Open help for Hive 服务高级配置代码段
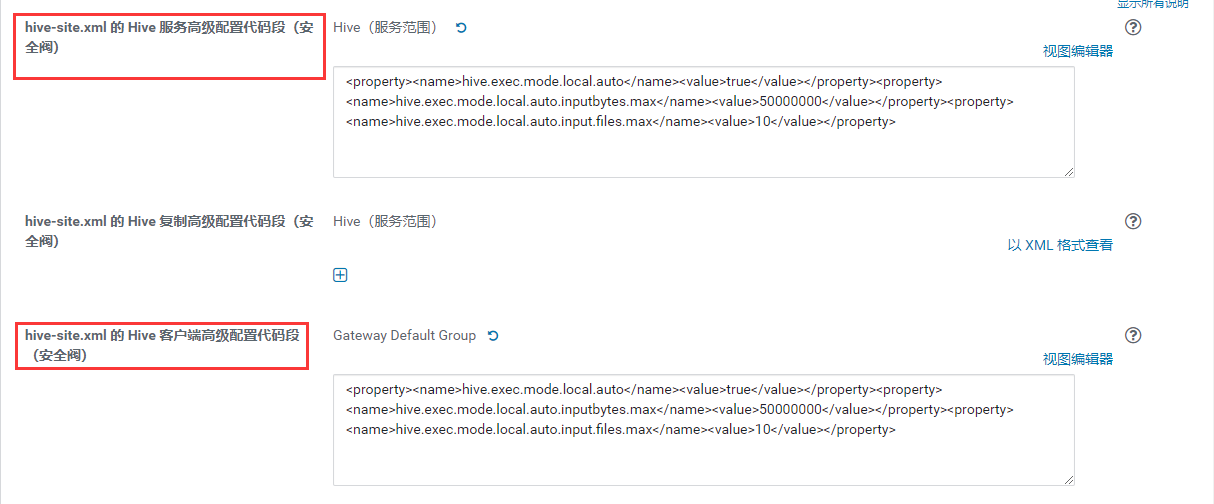 point(1133,27)
